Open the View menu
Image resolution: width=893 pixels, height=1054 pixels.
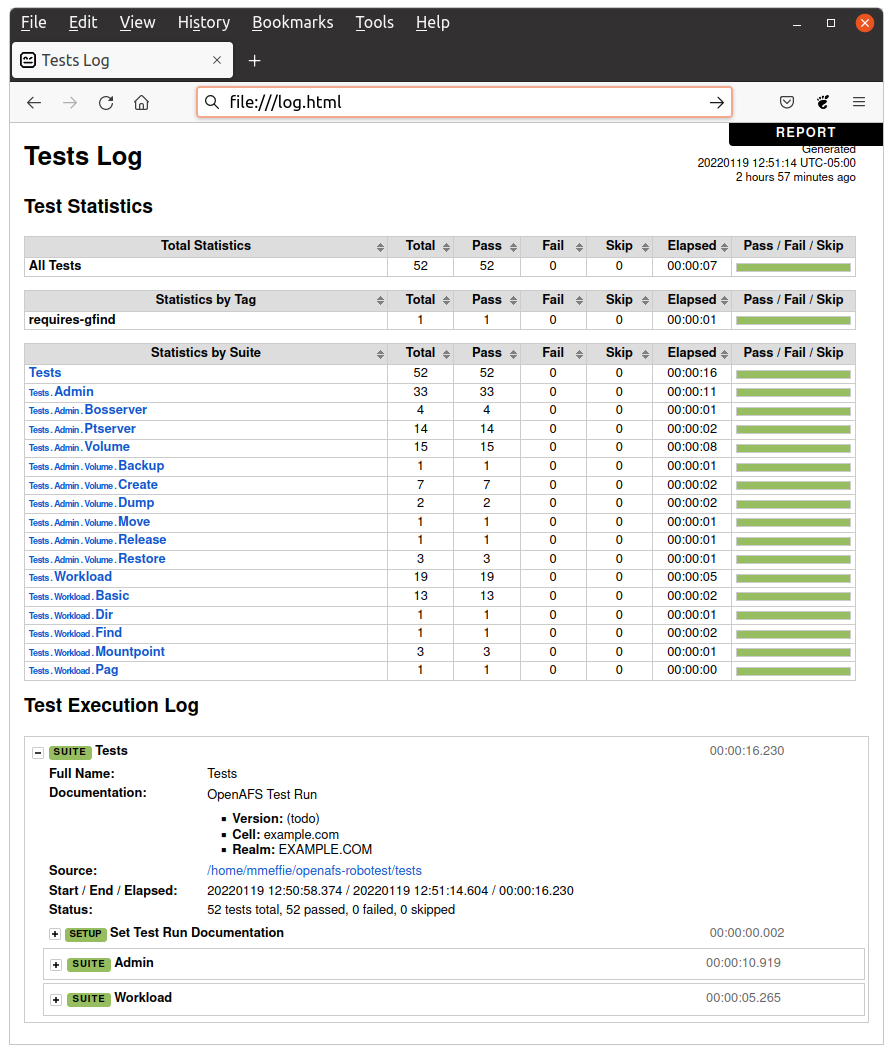pyautogui.click(x=137, y=22)
